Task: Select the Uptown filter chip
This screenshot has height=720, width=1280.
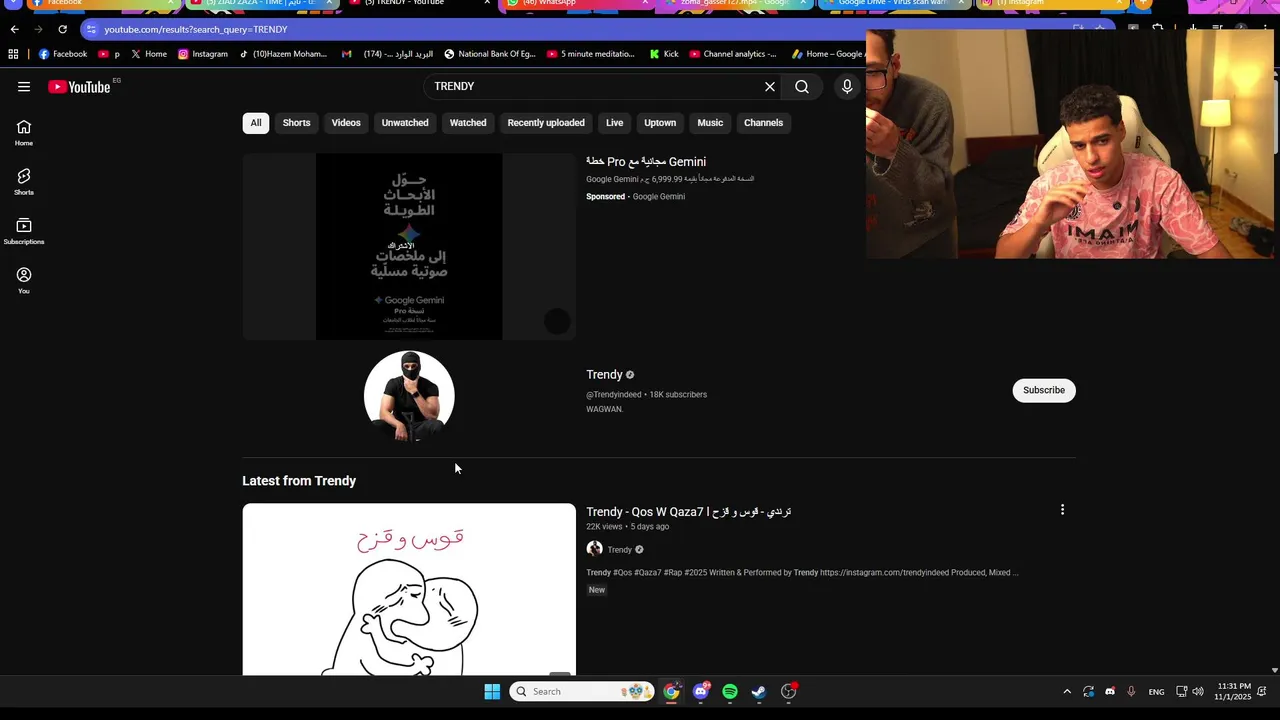Action: [660, 123]
